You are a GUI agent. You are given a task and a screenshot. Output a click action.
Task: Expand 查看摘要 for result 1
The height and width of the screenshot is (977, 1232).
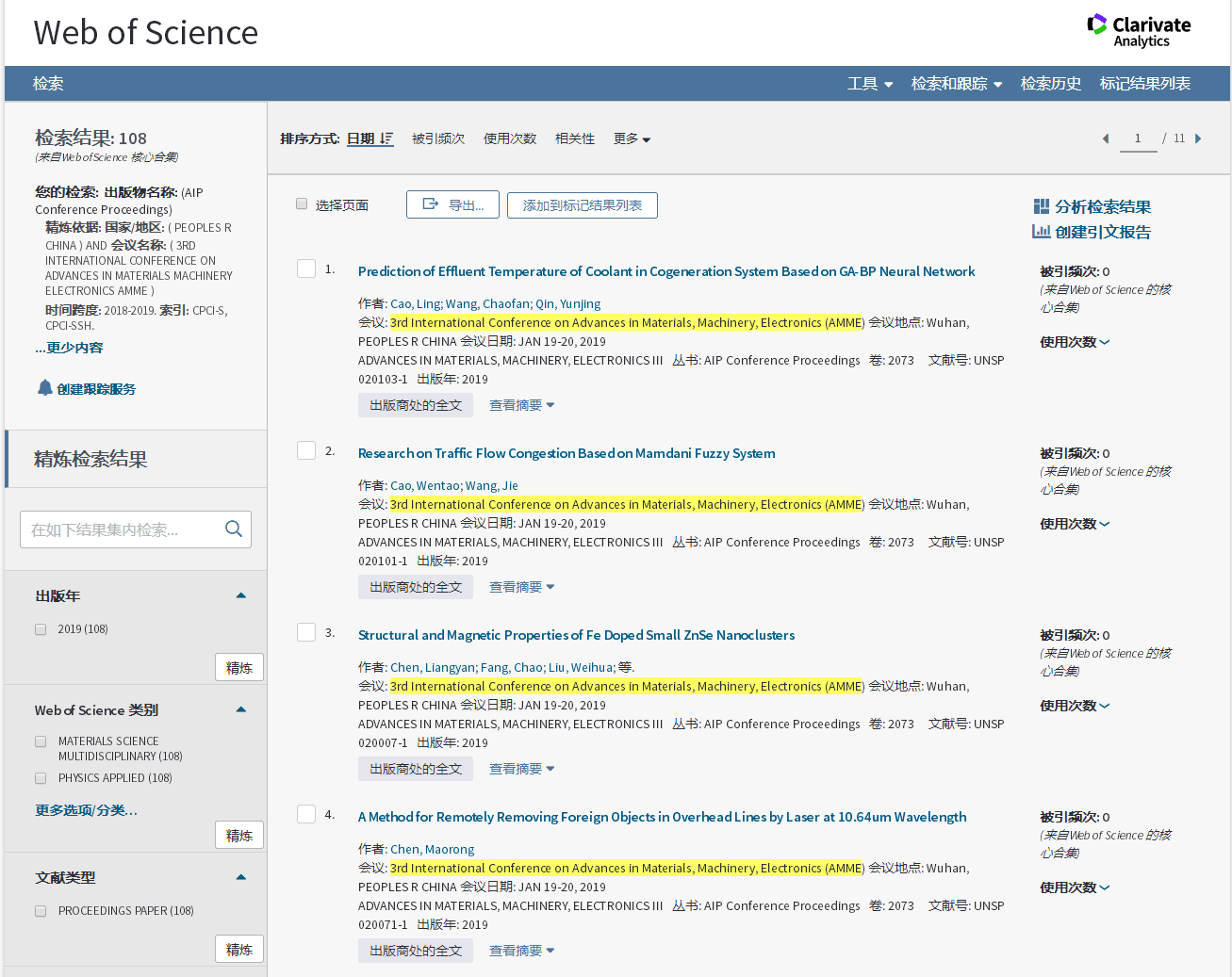[x=521, y=405]
